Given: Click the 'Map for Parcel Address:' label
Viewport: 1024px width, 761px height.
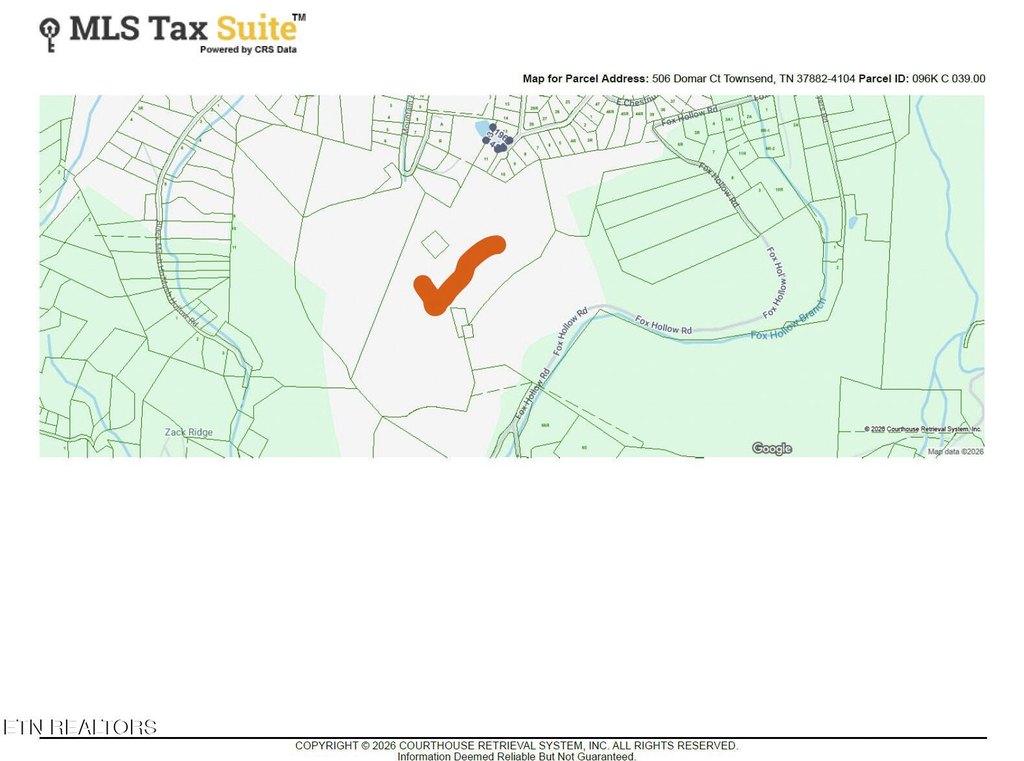Looking at the screenshot, I should point(586,78).
